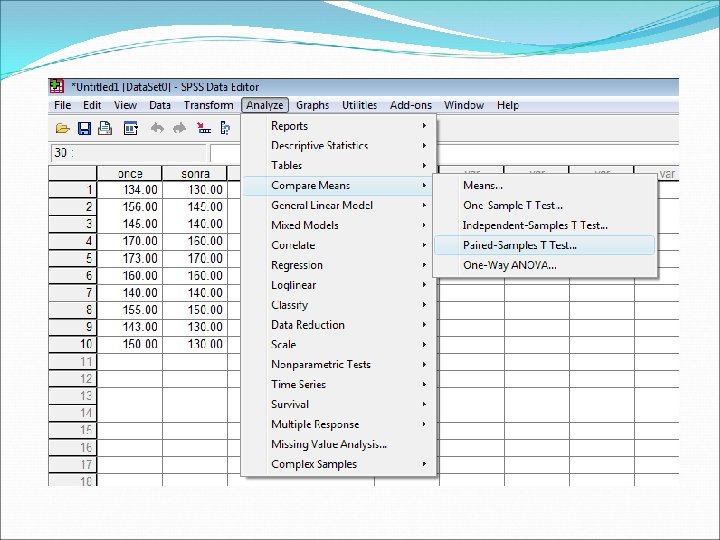The width and height of the screenshot is (720, 540).
Task: Expand the Descriptive Statistics submenu
Action: point(339,146)
